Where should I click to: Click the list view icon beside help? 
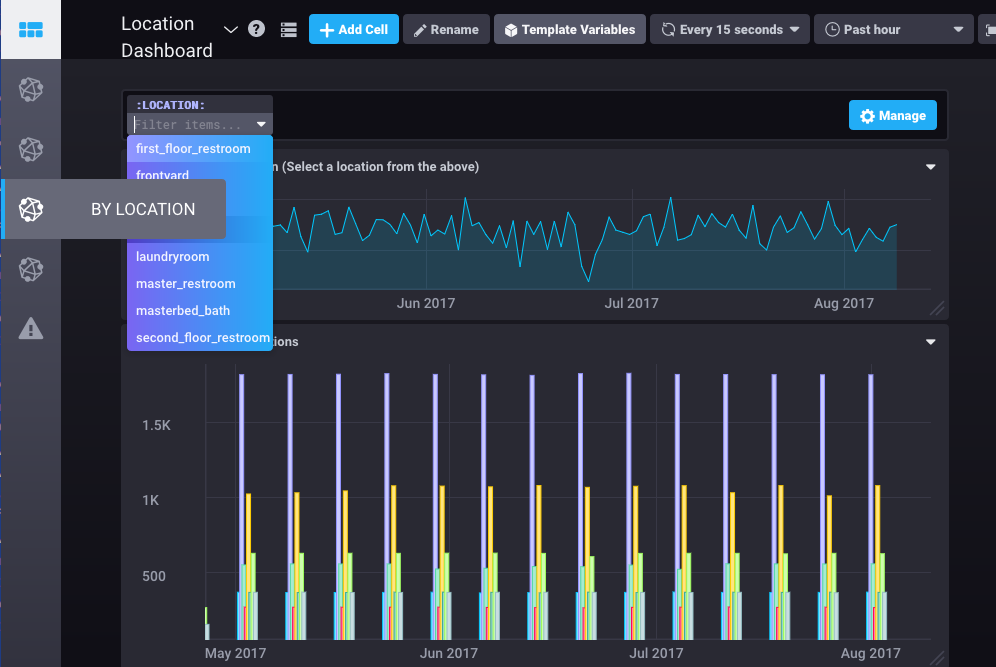pos(289,30)
